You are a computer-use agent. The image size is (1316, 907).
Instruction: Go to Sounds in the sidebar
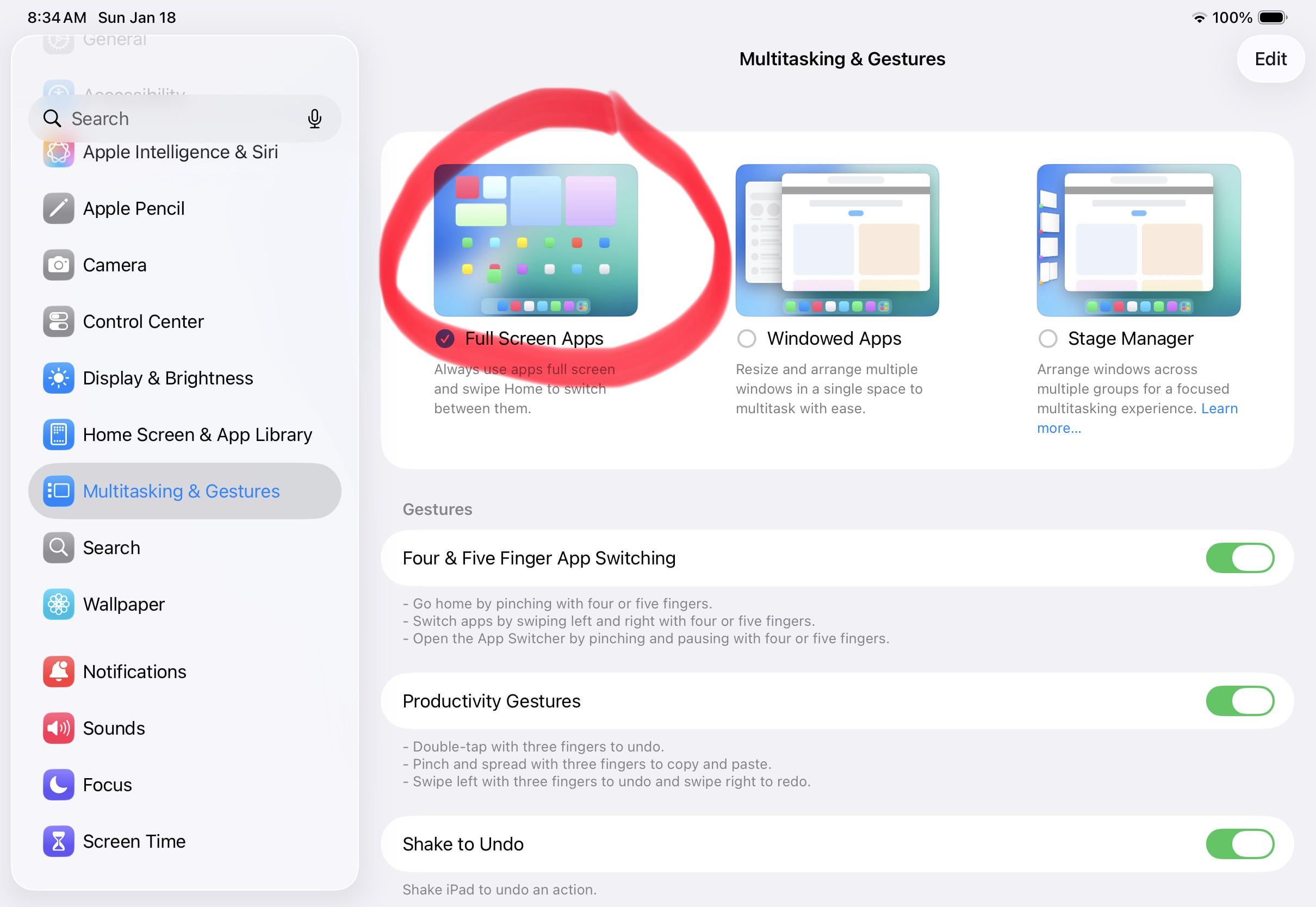tap(114, 729)
